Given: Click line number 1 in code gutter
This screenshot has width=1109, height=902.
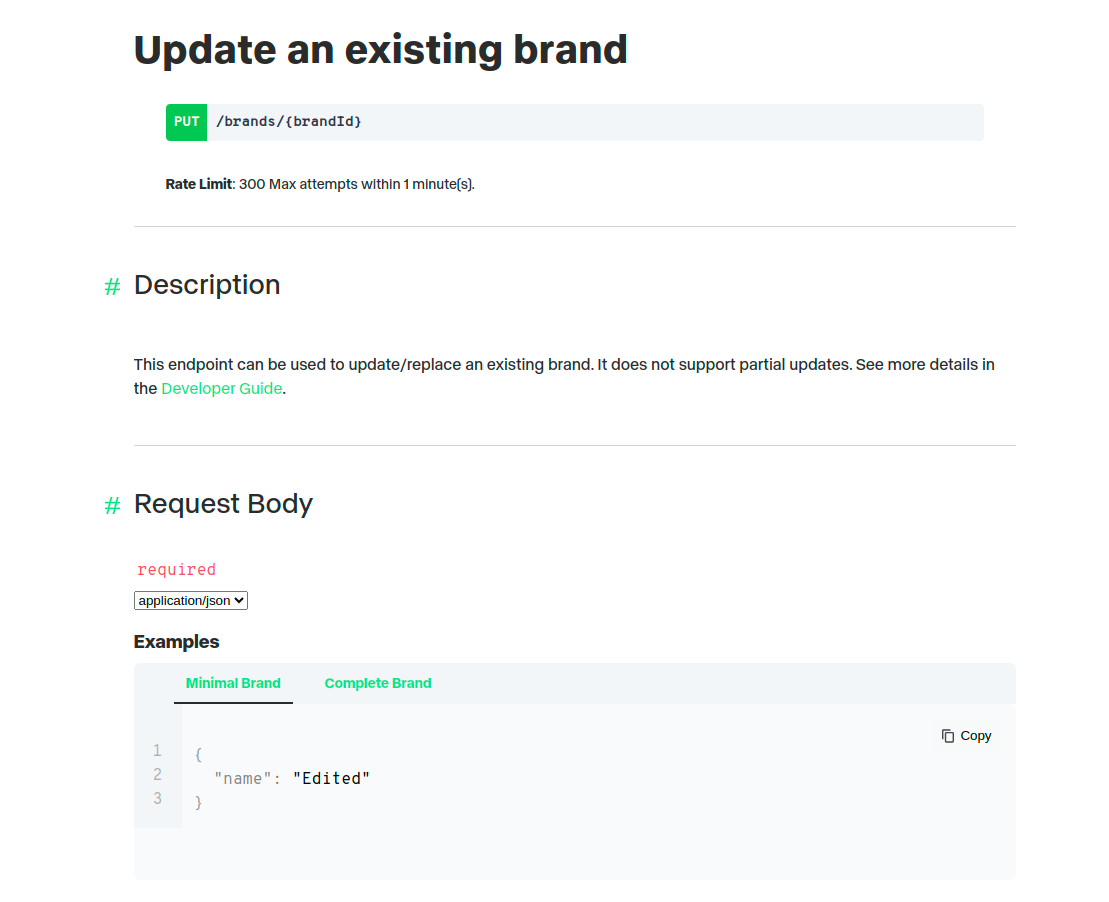Looking at the screenshot, I should (157, 751).
